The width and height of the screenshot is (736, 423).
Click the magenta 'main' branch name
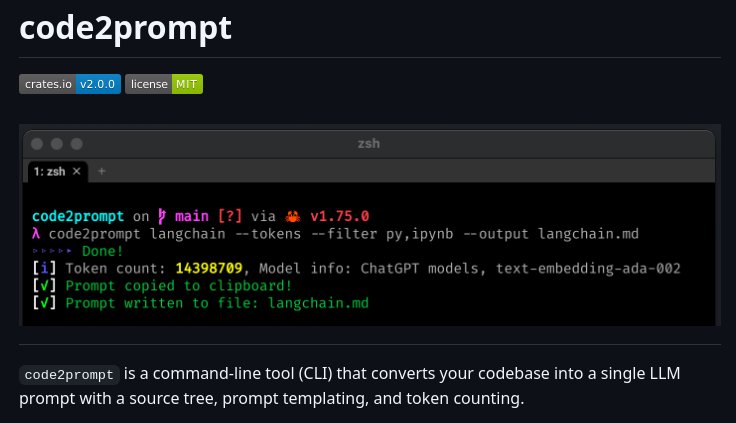click(x=192, y=216)
